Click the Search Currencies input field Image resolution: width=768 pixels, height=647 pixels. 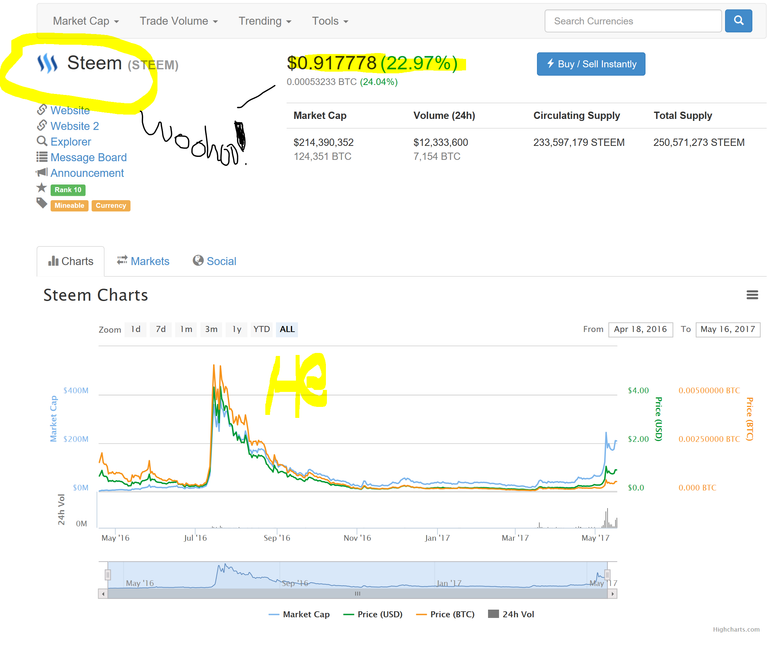click(633, 21)
